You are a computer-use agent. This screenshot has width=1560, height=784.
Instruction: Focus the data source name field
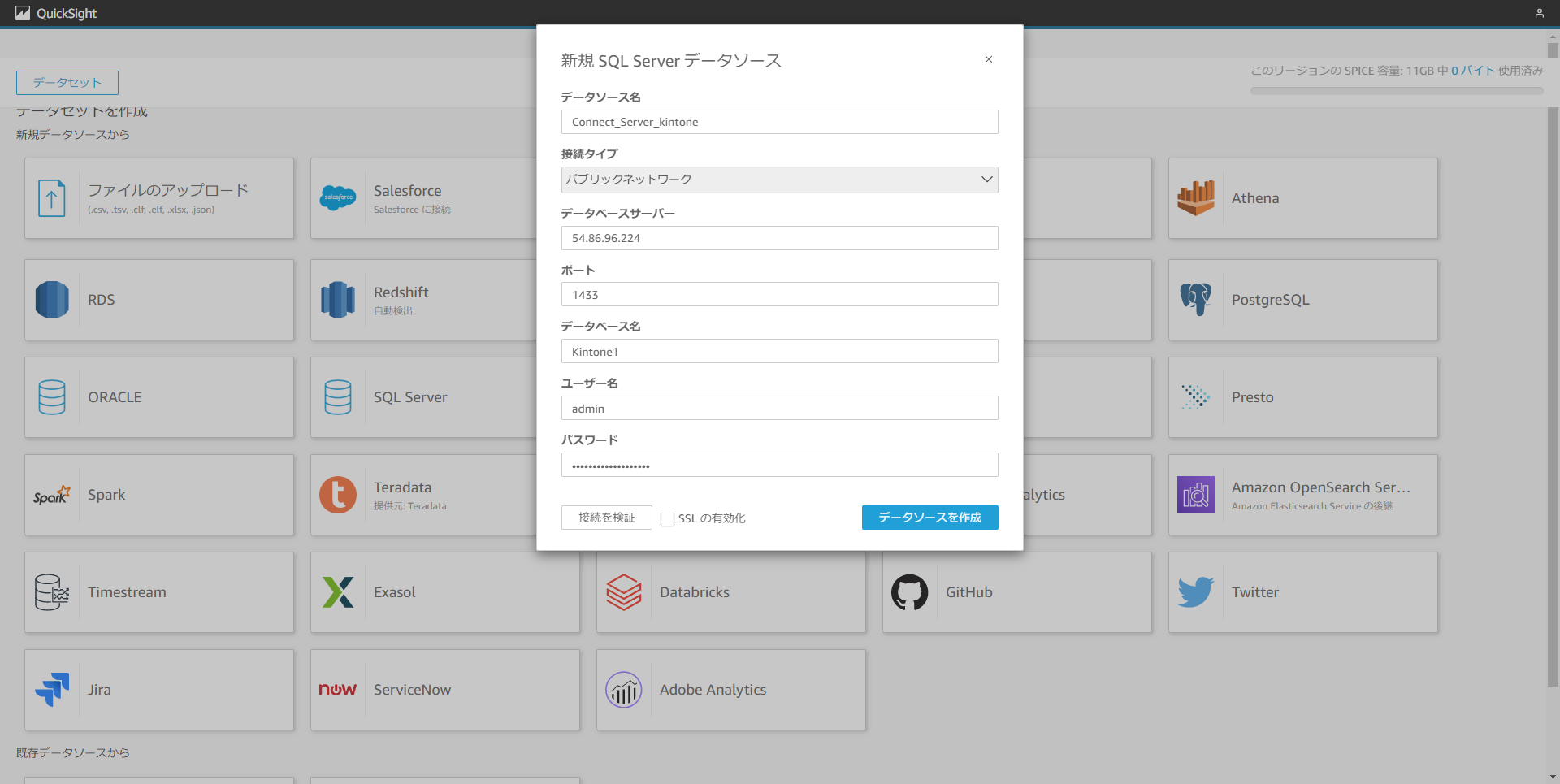(x=780, y=122)
